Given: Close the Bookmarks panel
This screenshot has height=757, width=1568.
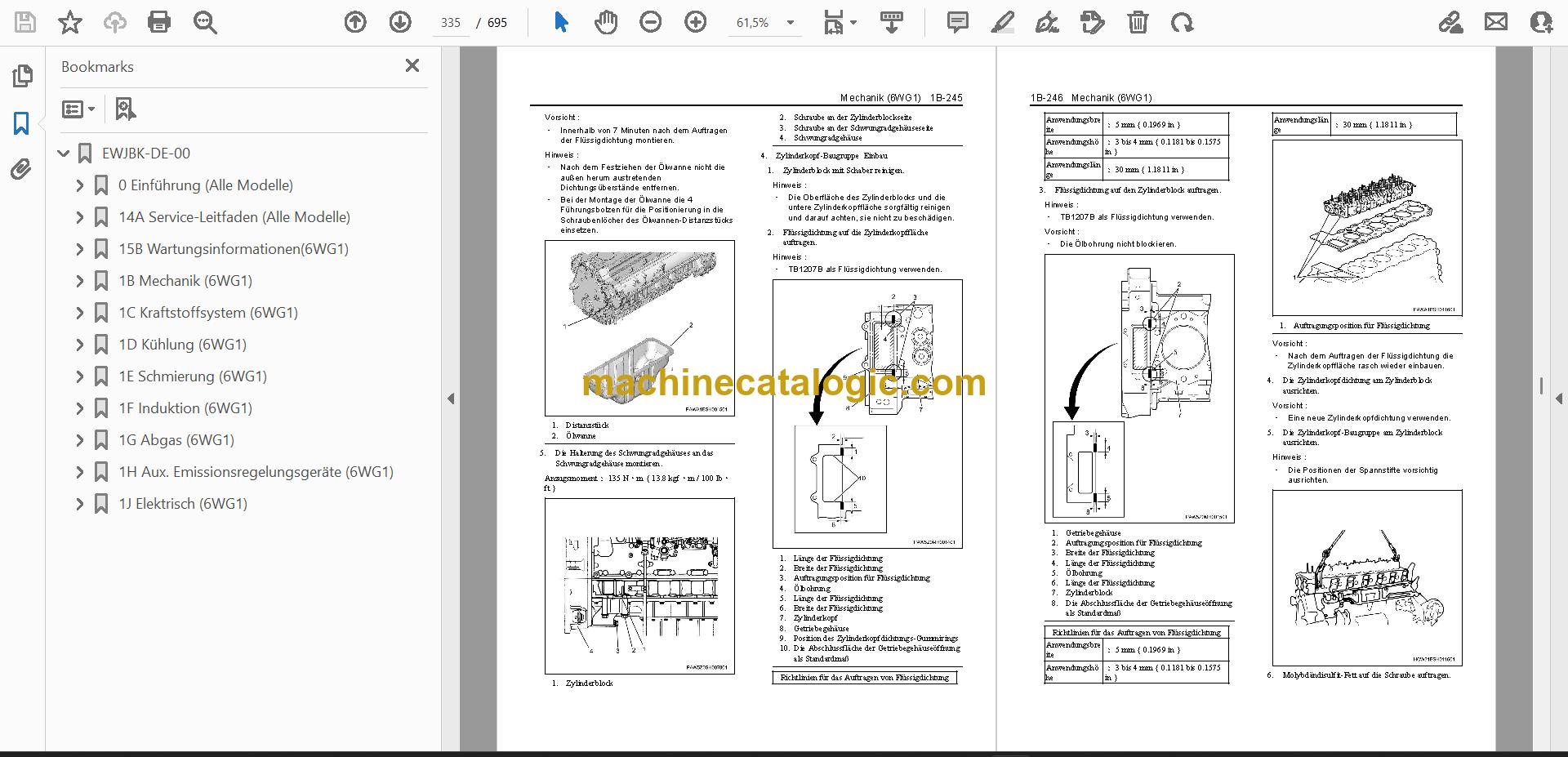Looking at the screenshot, I should pyautogui.click(x=412, y=66).
